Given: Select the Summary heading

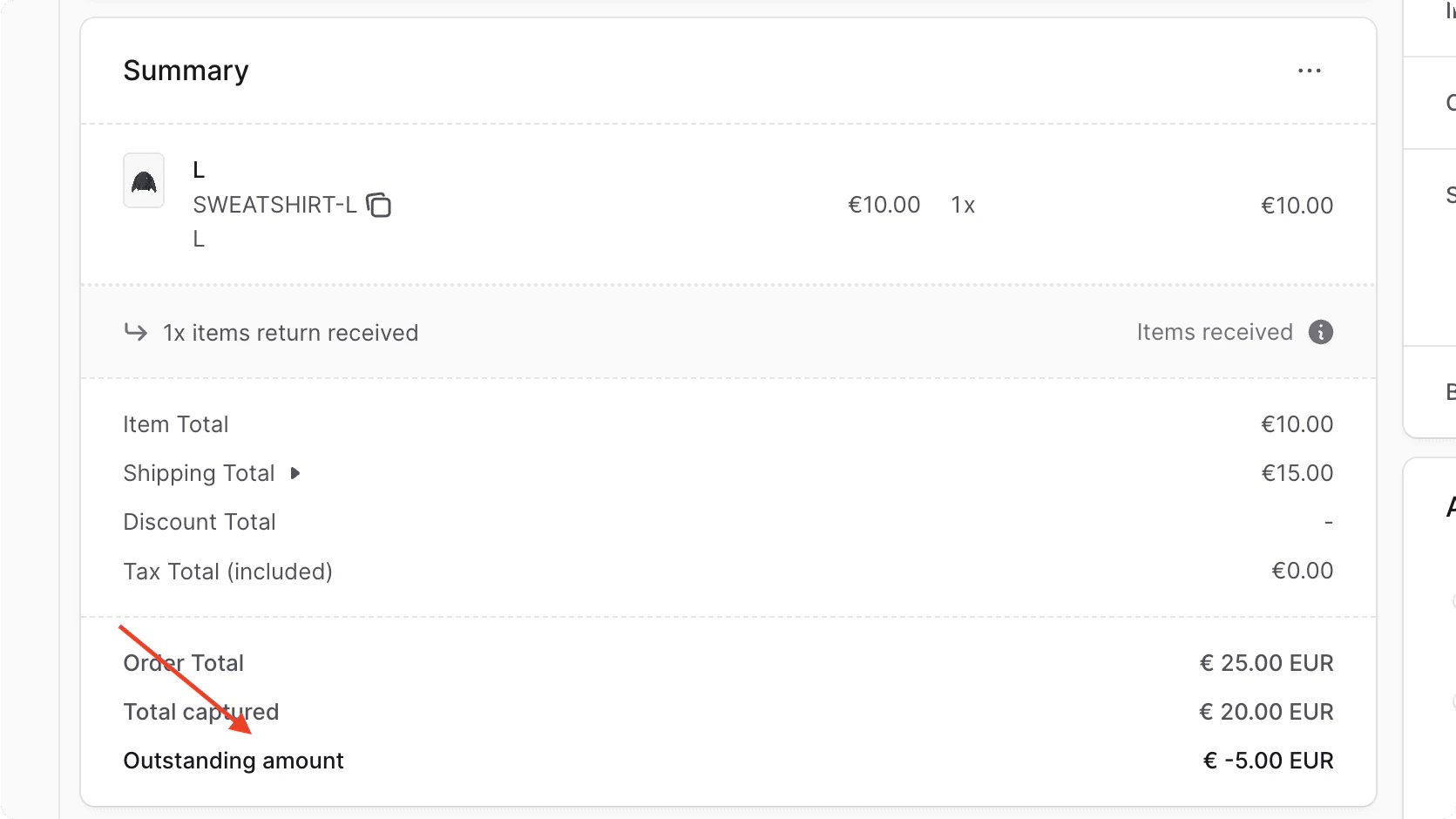Looking at the screenshot, I should (x=186, y=71).
